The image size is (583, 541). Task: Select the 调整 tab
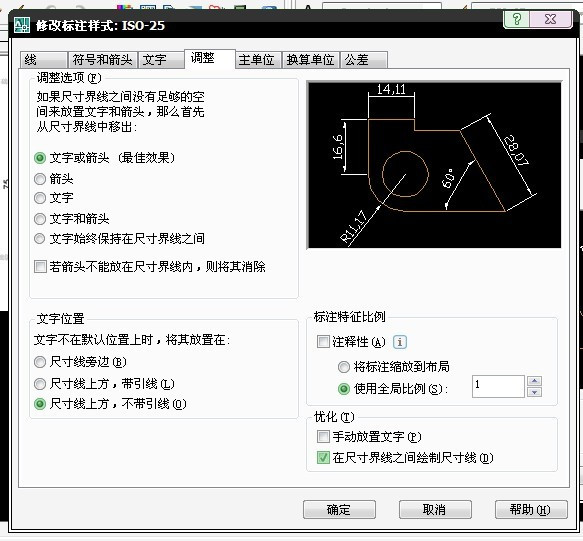point(210,58)
